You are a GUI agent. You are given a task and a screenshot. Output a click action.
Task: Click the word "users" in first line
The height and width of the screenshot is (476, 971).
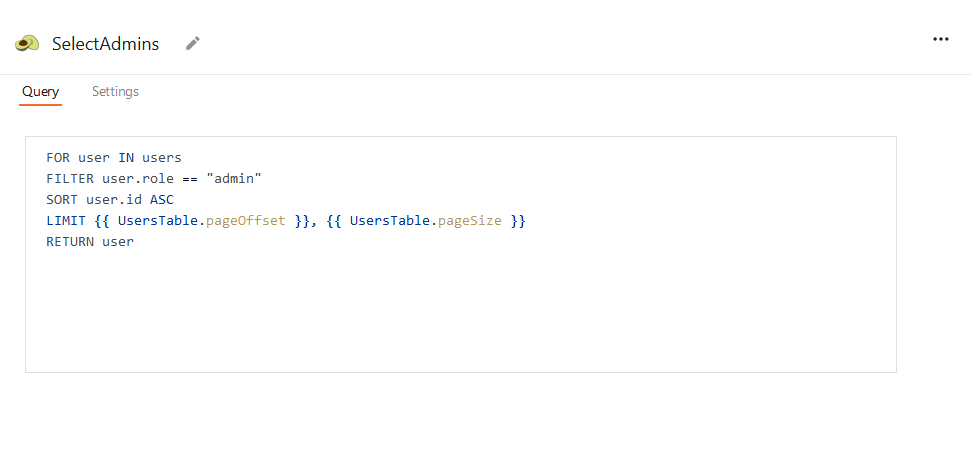pos(162,157)
